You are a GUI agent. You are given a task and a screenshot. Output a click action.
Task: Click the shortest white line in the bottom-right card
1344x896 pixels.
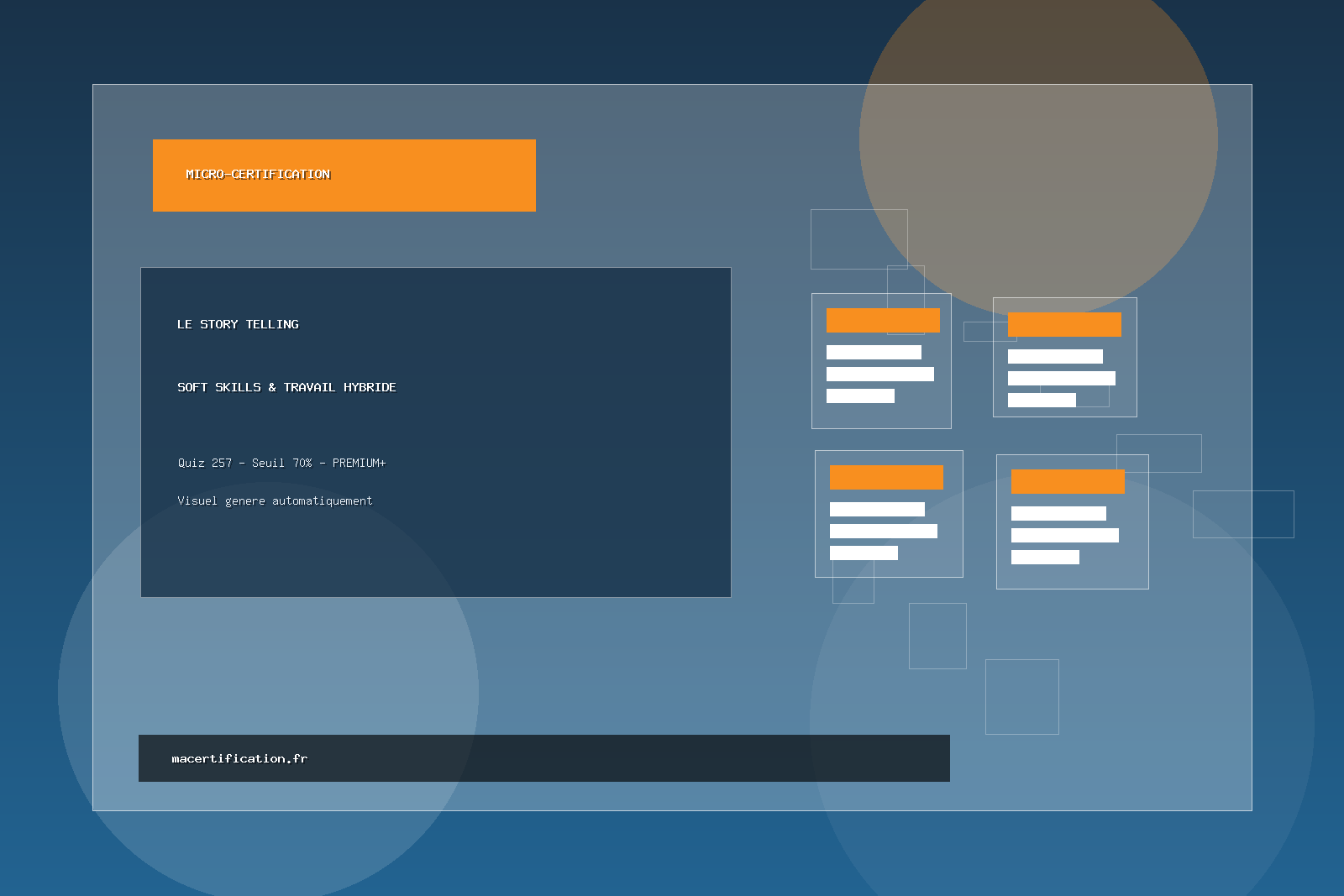1045,557
